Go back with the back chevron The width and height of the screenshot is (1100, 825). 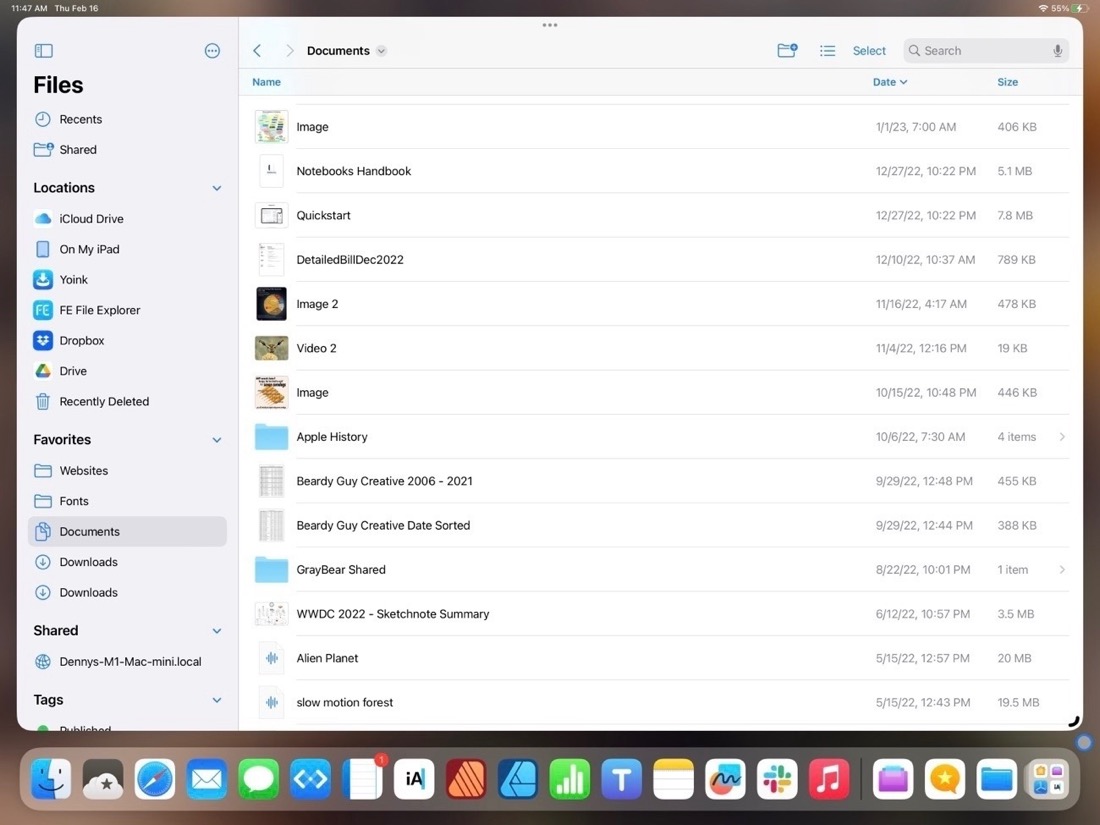257,49
